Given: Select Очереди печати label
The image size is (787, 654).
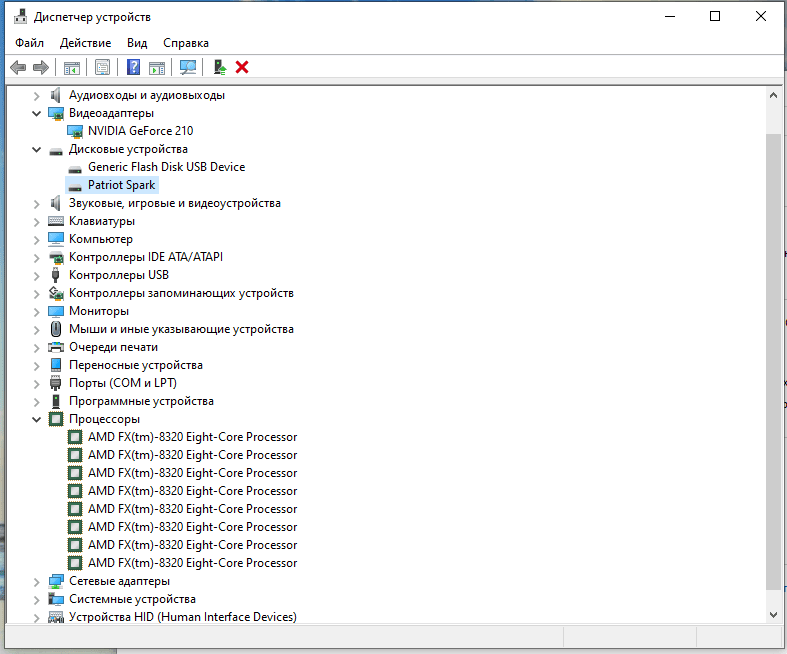Looking at the screenshot, I should pyautogui.click(x=113, y=347).
